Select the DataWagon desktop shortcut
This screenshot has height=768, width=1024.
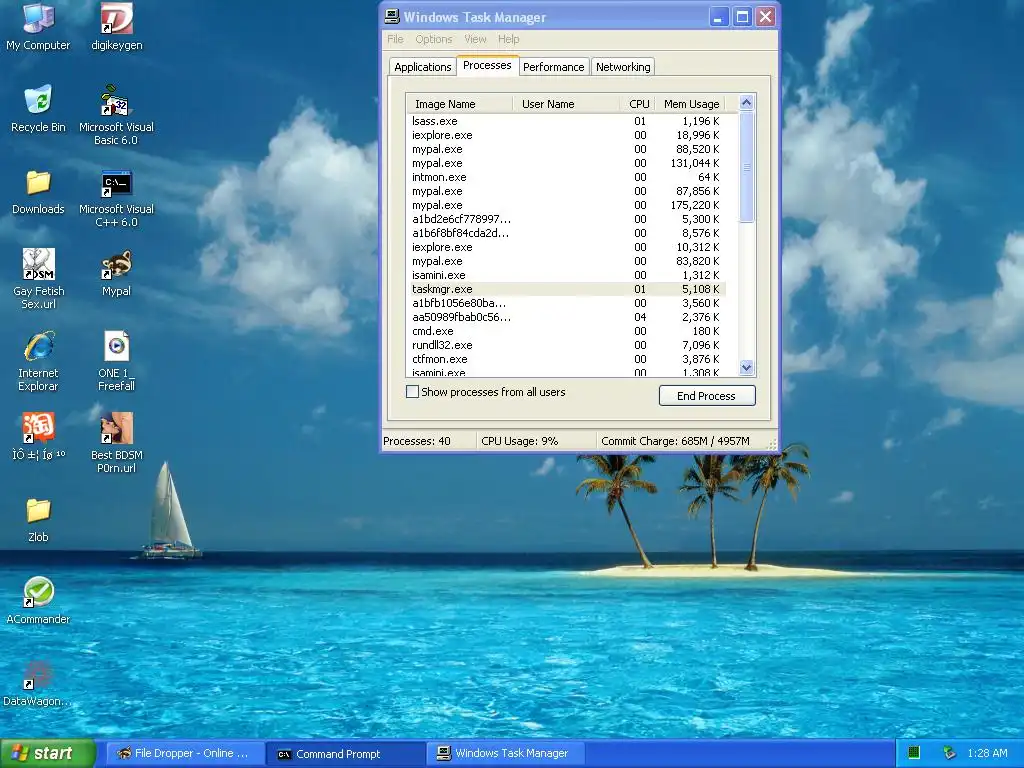[38, 683]
